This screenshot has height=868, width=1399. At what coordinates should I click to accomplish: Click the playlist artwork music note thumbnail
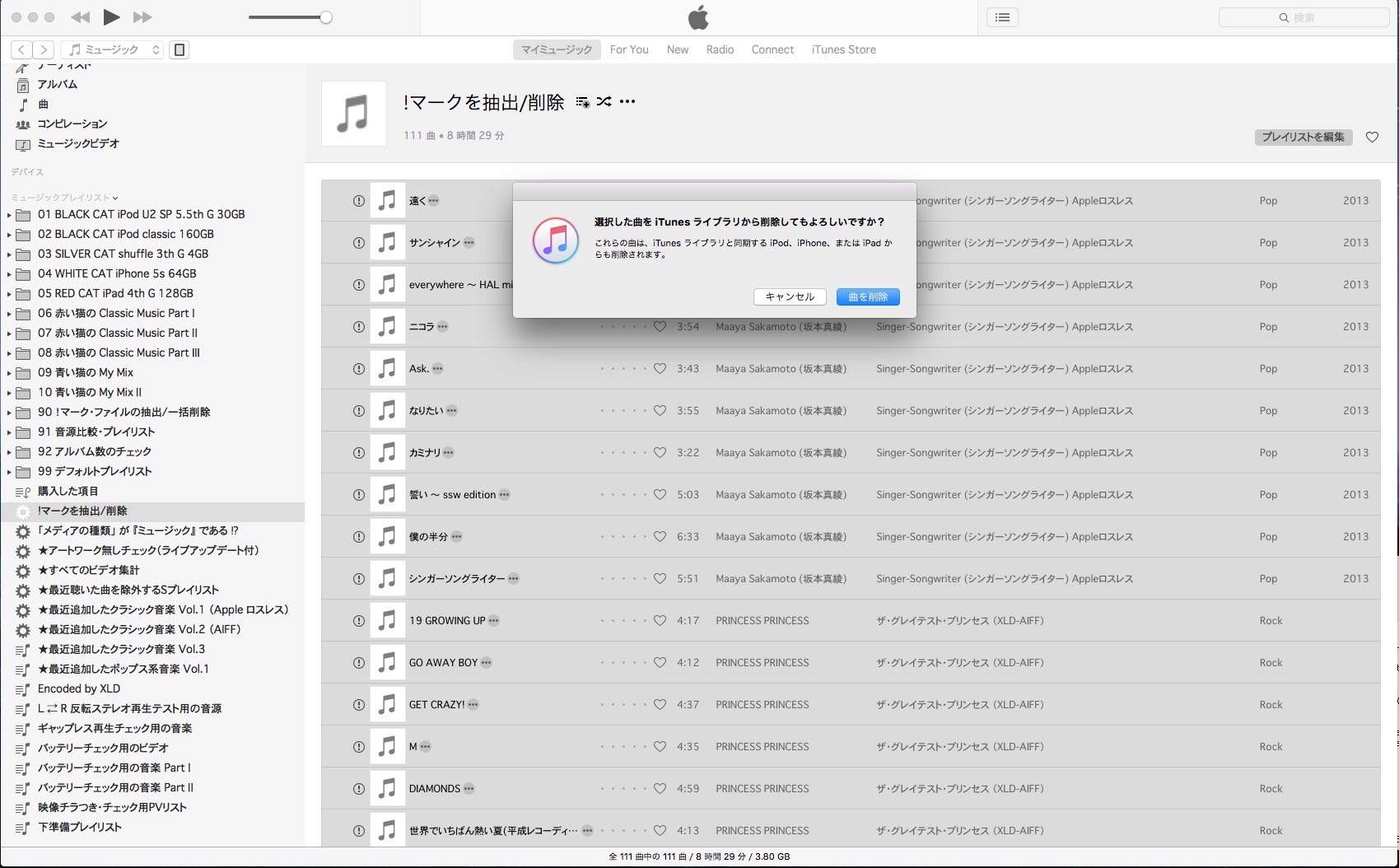[x=354, y=114]
